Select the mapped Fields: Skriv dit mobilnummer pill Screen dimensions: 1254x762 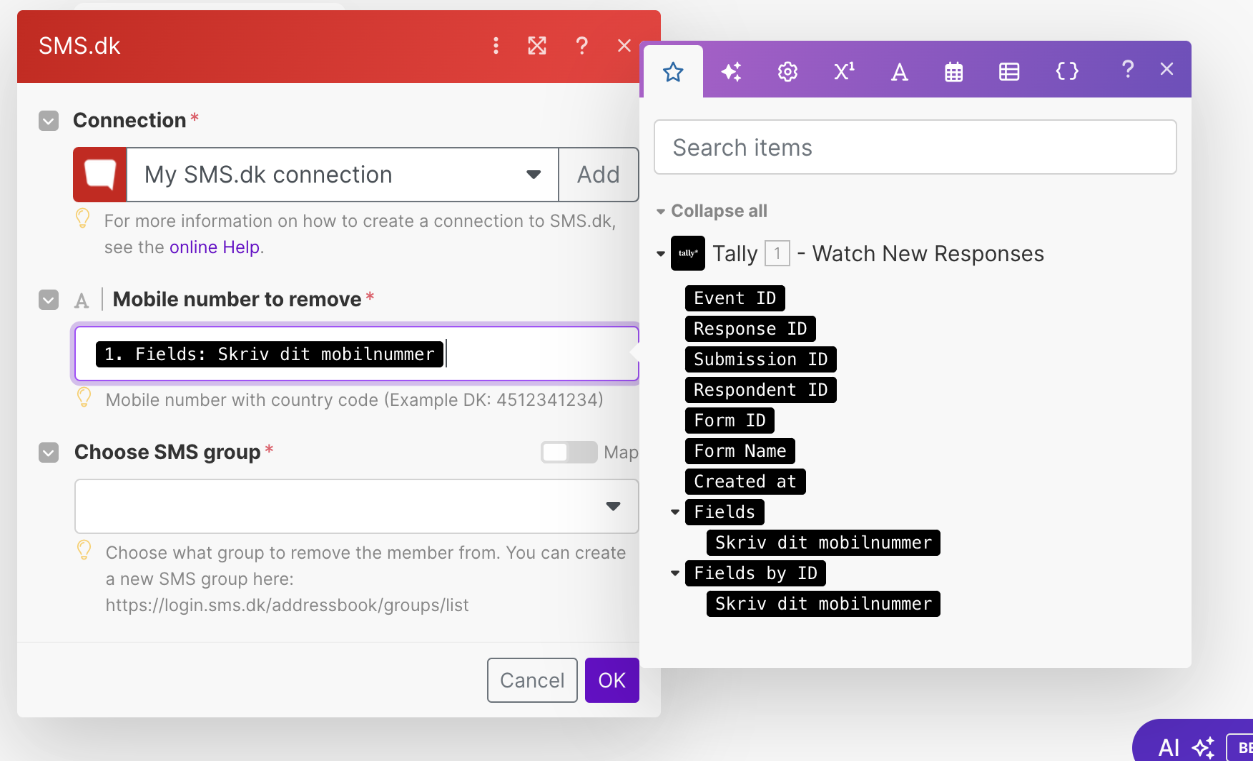[x=270, y=354]
